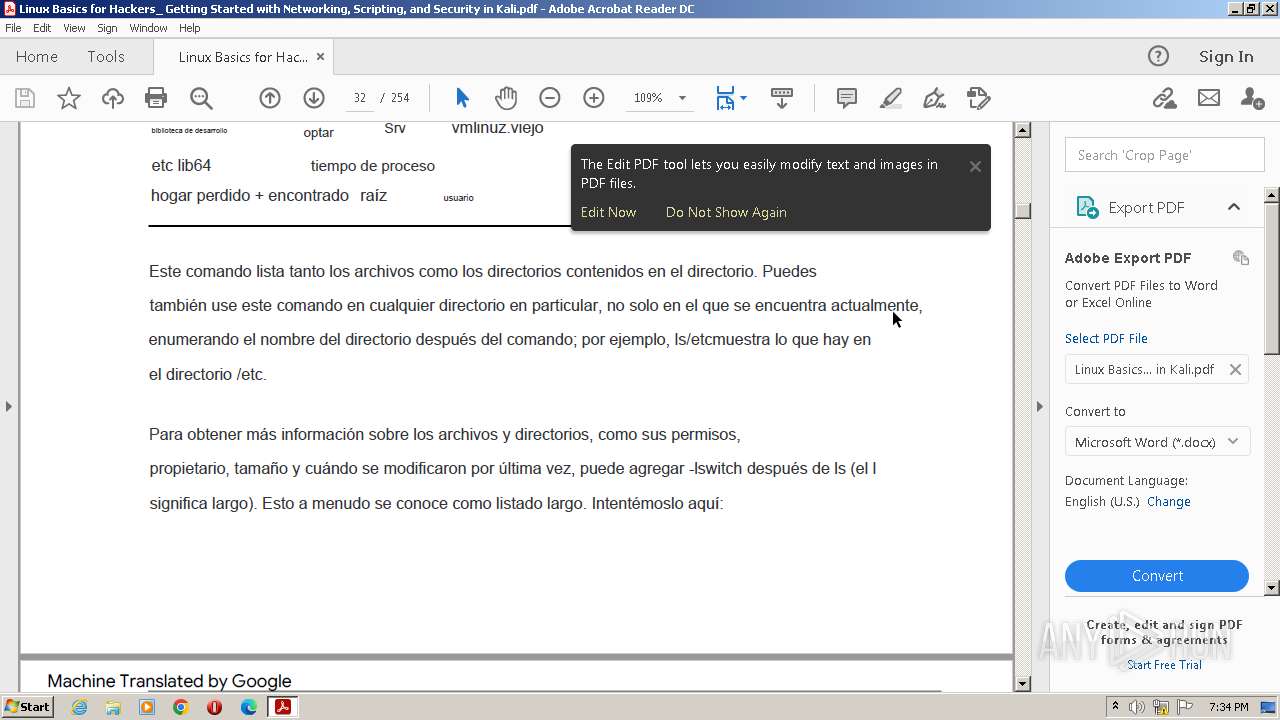Open the media player taskbar icon
Viewport: 1280px width, 720px height.
tap(147, 707)
